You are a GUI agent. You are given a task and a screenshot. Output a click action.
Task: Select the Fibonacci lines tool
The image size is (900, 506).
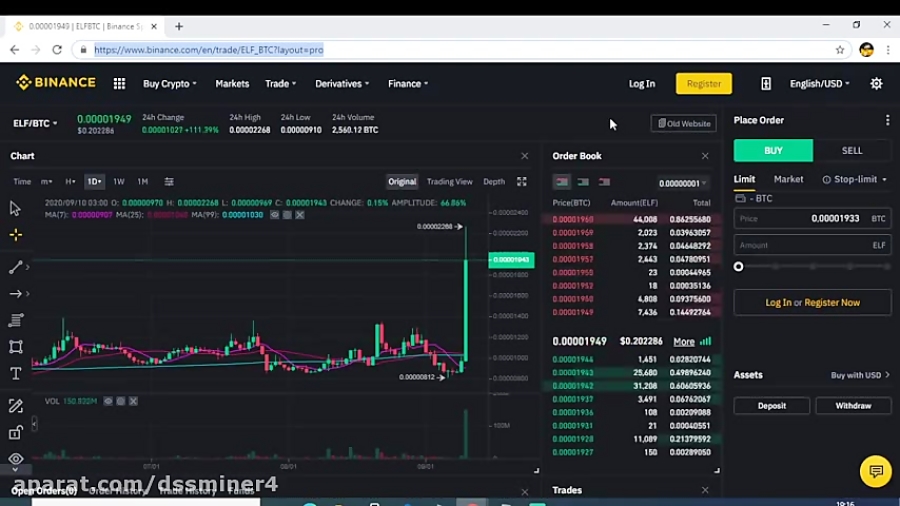[15, 320]
